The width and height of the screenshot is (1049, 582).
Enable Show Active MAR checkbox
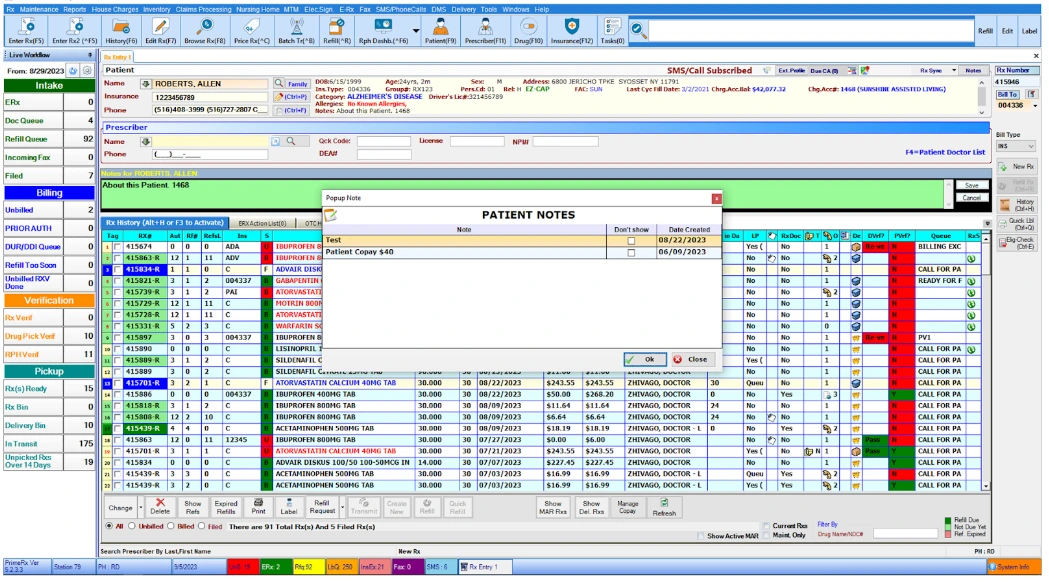pyautogui.click(x=701, y=536)
